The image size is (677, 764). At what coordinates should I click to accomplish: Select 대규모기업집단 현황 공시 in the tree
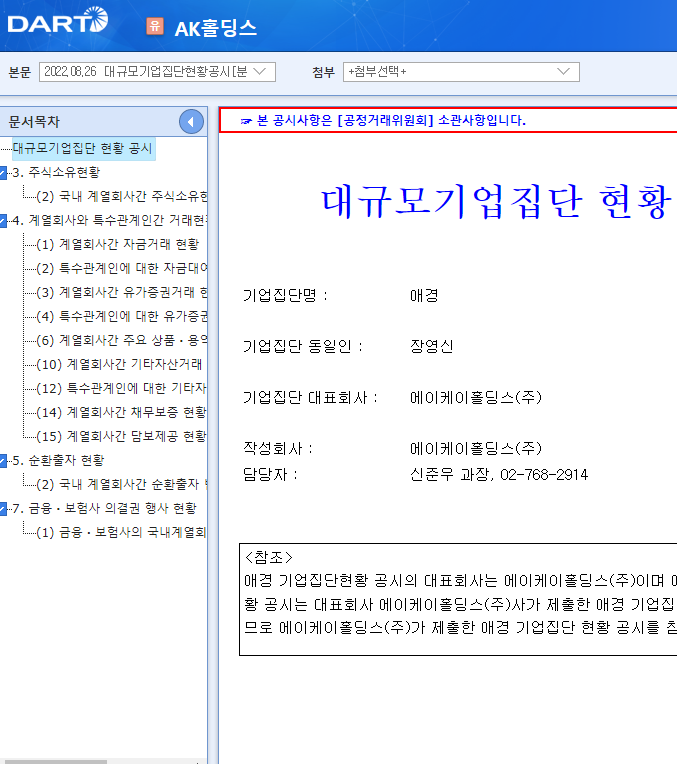point(83,148)
